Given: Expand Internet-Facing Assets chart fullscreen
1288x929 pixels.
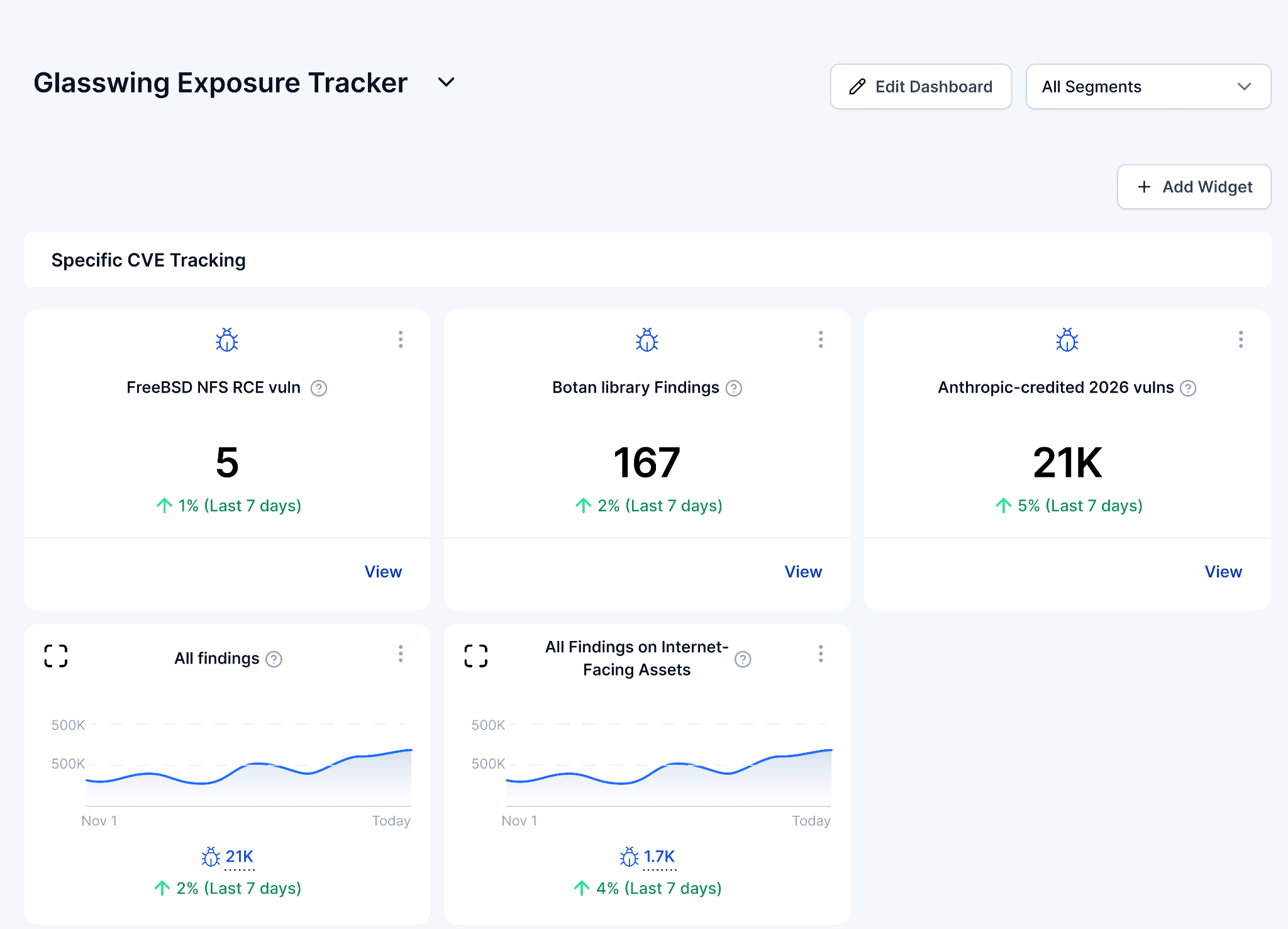Looking at the screenshot, I should [x=476, y=656].
